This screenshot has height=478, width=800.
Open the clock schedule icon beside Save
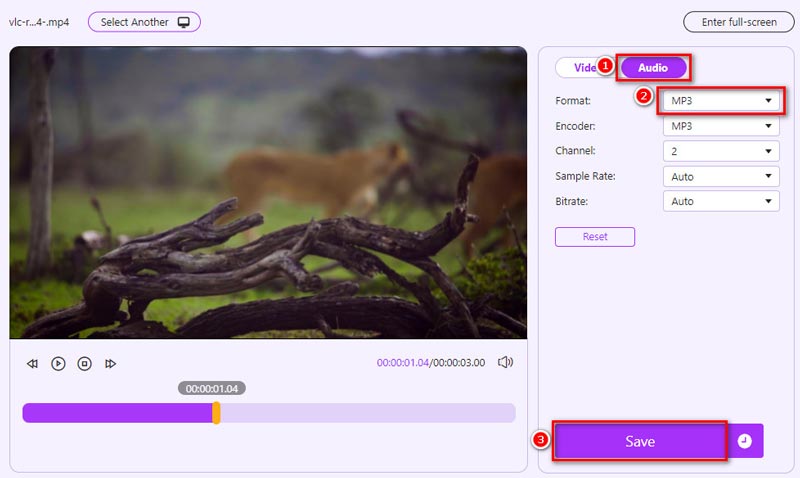745,441
